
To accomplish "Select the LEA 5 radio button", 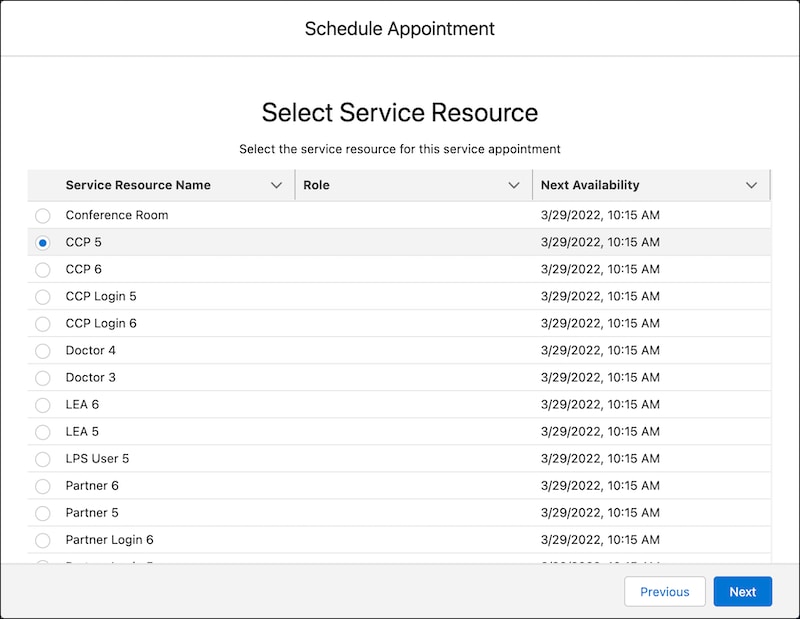I will [43, 432].
